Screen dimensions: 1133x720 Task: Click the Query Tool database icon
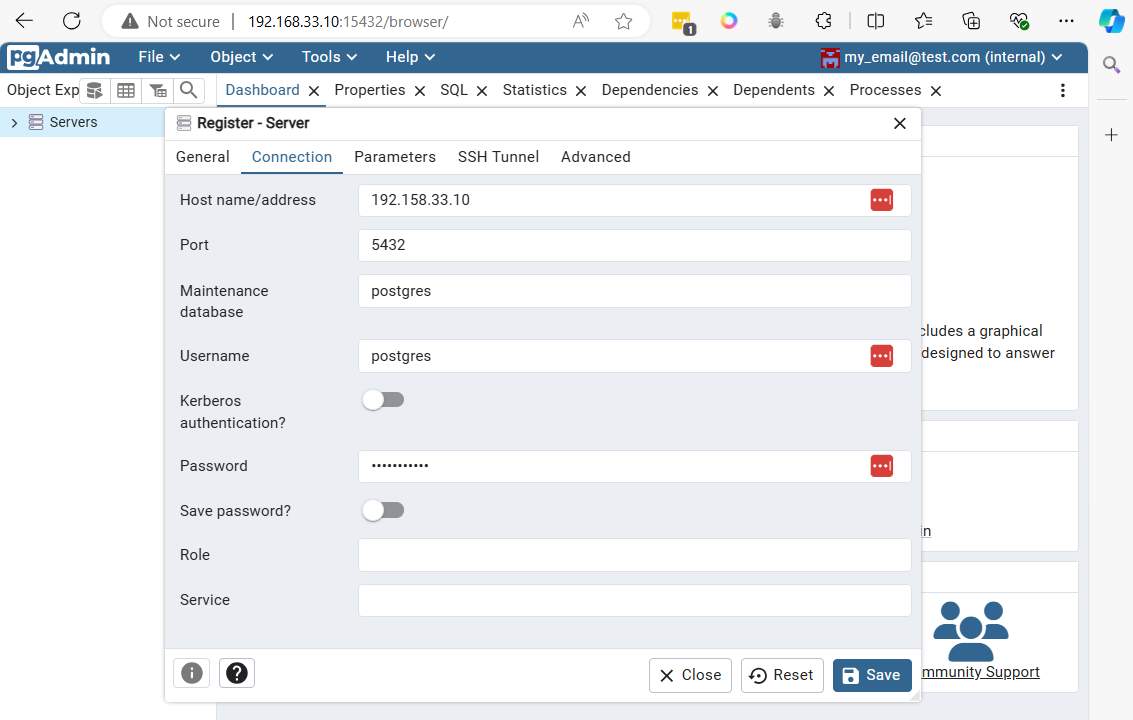click(x=94, y=90)
